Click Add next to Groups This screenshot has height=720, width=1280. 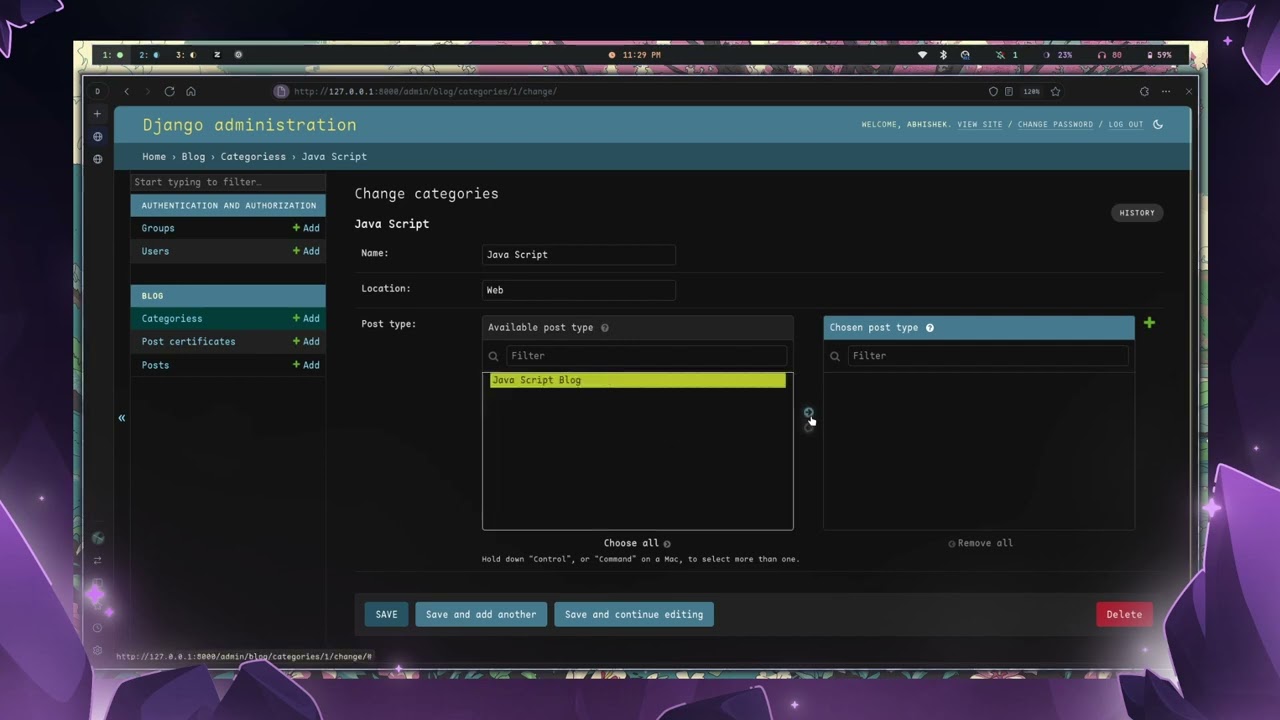306,228
